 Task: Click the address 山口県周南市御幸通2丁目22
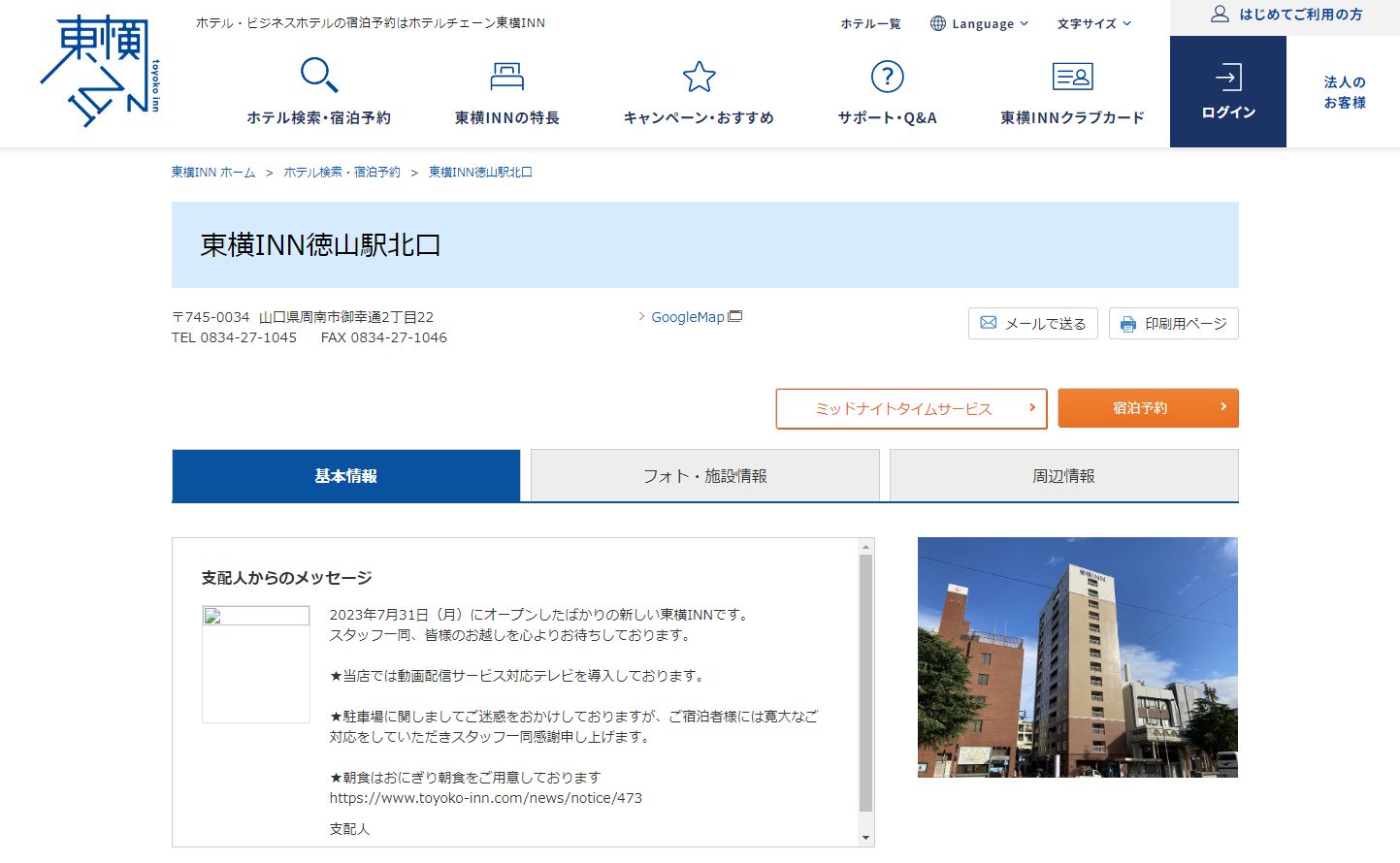(346, 317)
